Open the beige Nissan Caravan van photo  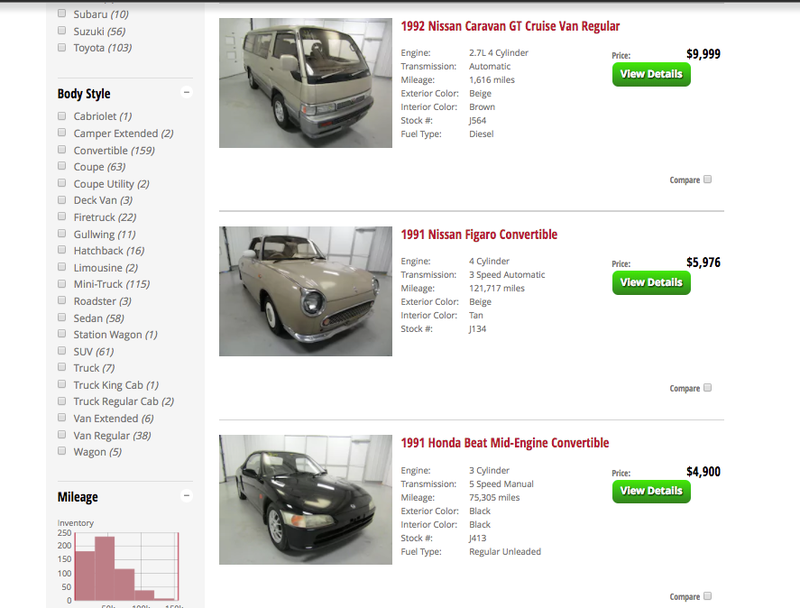[306, 83]
